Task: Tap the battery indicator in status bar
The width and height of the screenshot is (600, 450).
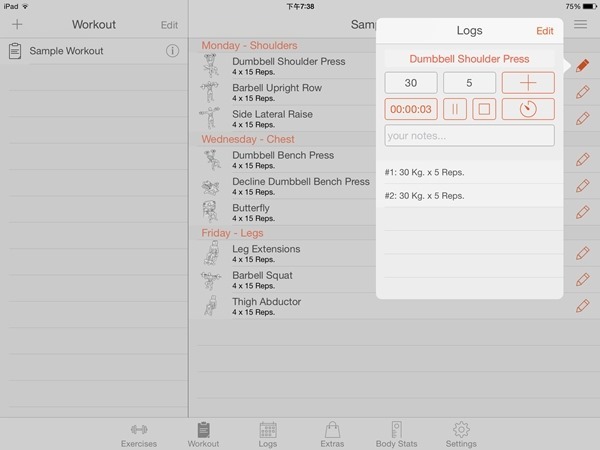Action: (x=590, y=6)
